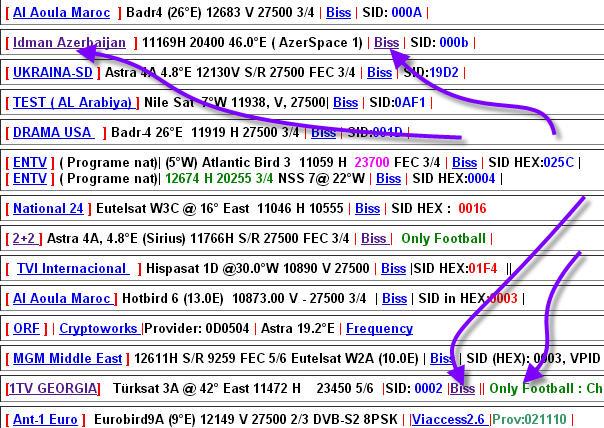
Task: Open the 1TV GEORGIA channel link
Action: [x=53, y=388]
